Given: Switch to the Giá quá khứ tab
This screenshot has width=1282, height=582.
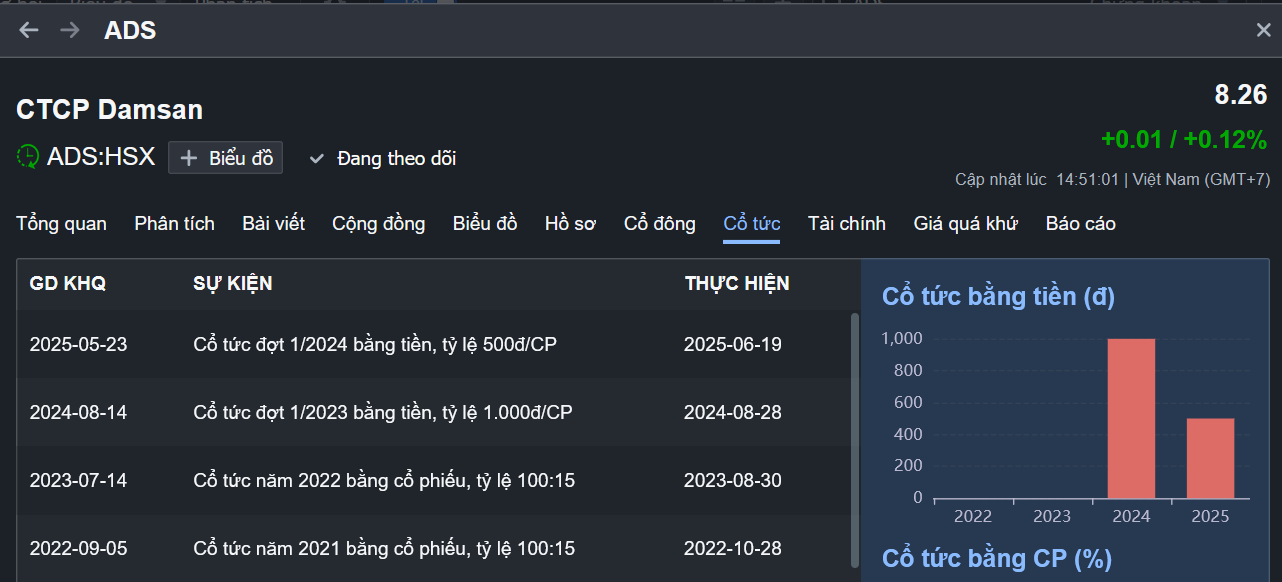Looking at the screenshot, I should click(965, 223).
